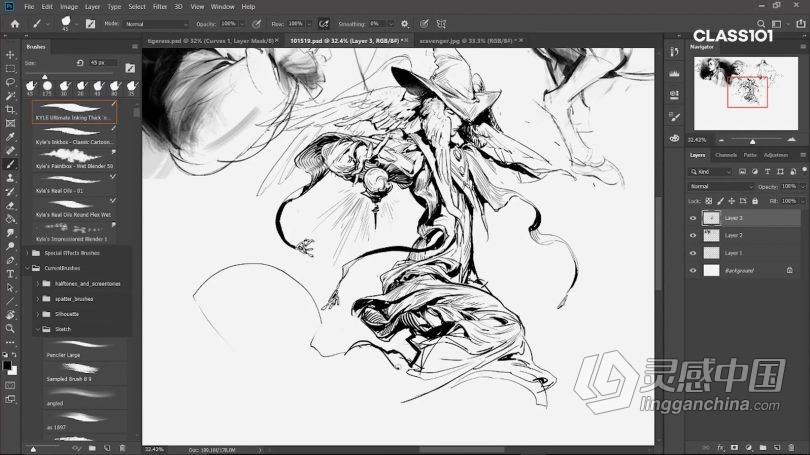Screen dimensions: 810x455
Task: Select the Crop tool
Action: click(x=10, y=109)
